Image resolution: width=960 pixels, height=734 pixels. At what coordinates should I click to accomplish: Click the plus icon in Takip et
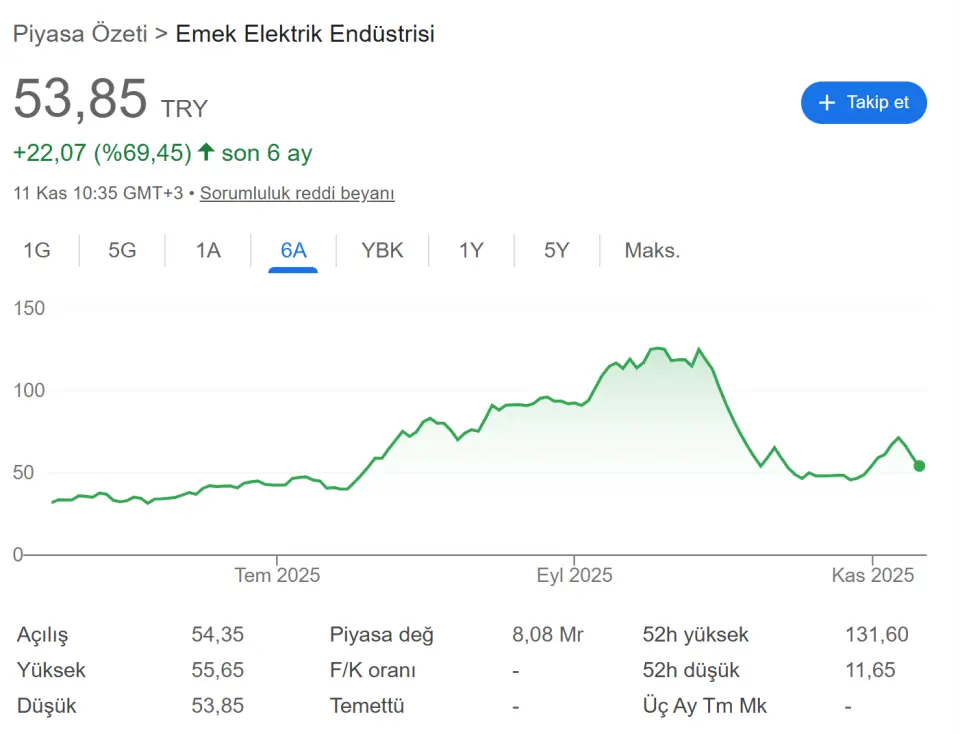pos(826,103)
